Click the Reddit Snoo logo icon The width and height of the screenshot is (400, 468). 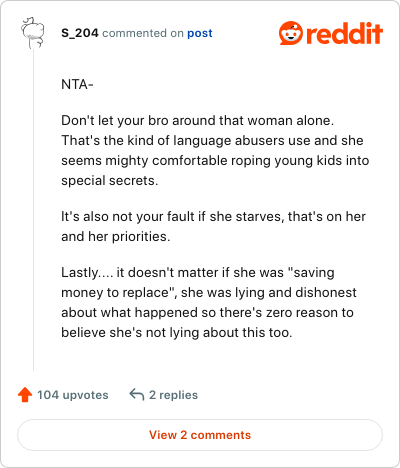pos(291,33)
